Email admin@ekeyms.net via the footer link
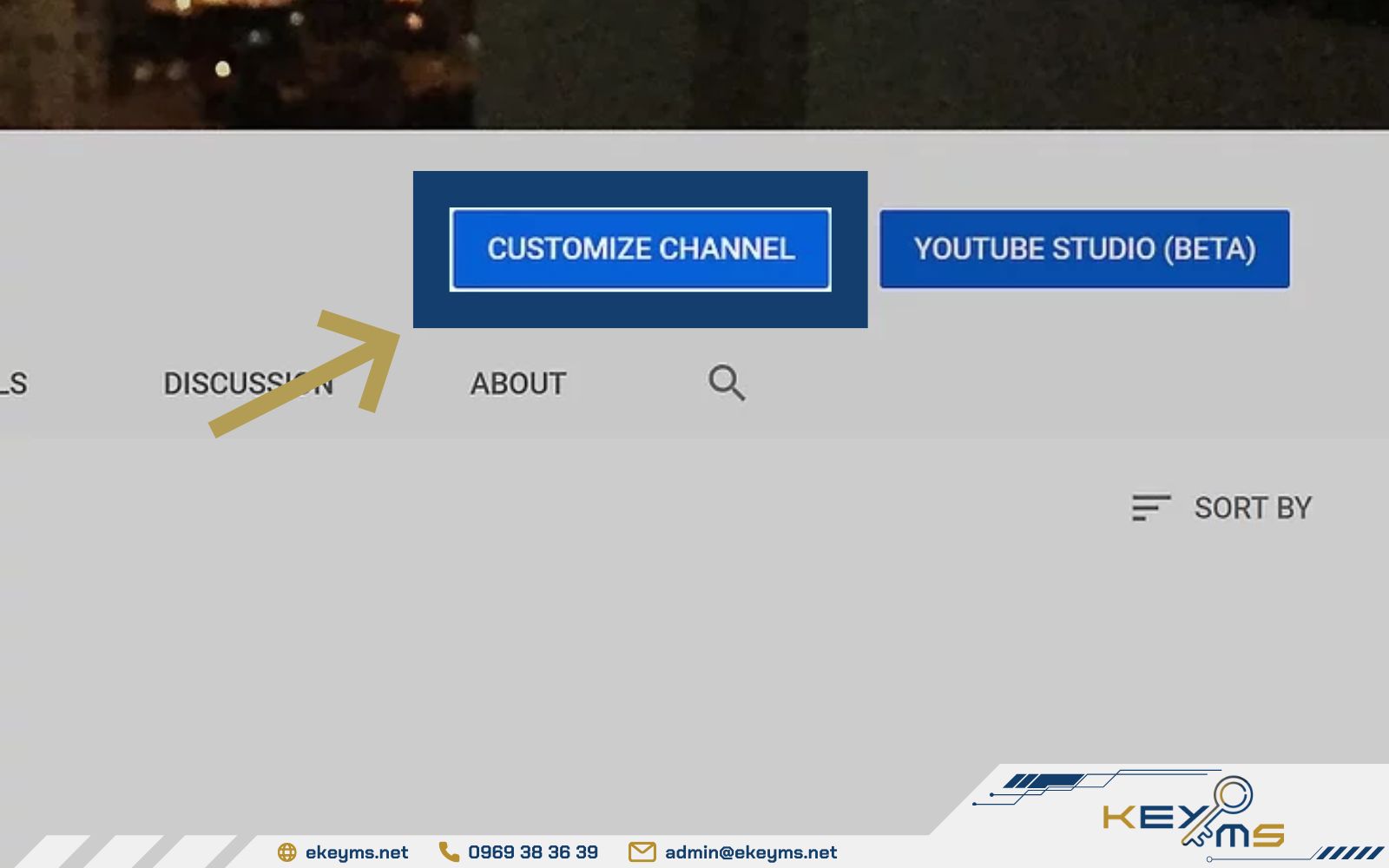 (x=749, y=852)
